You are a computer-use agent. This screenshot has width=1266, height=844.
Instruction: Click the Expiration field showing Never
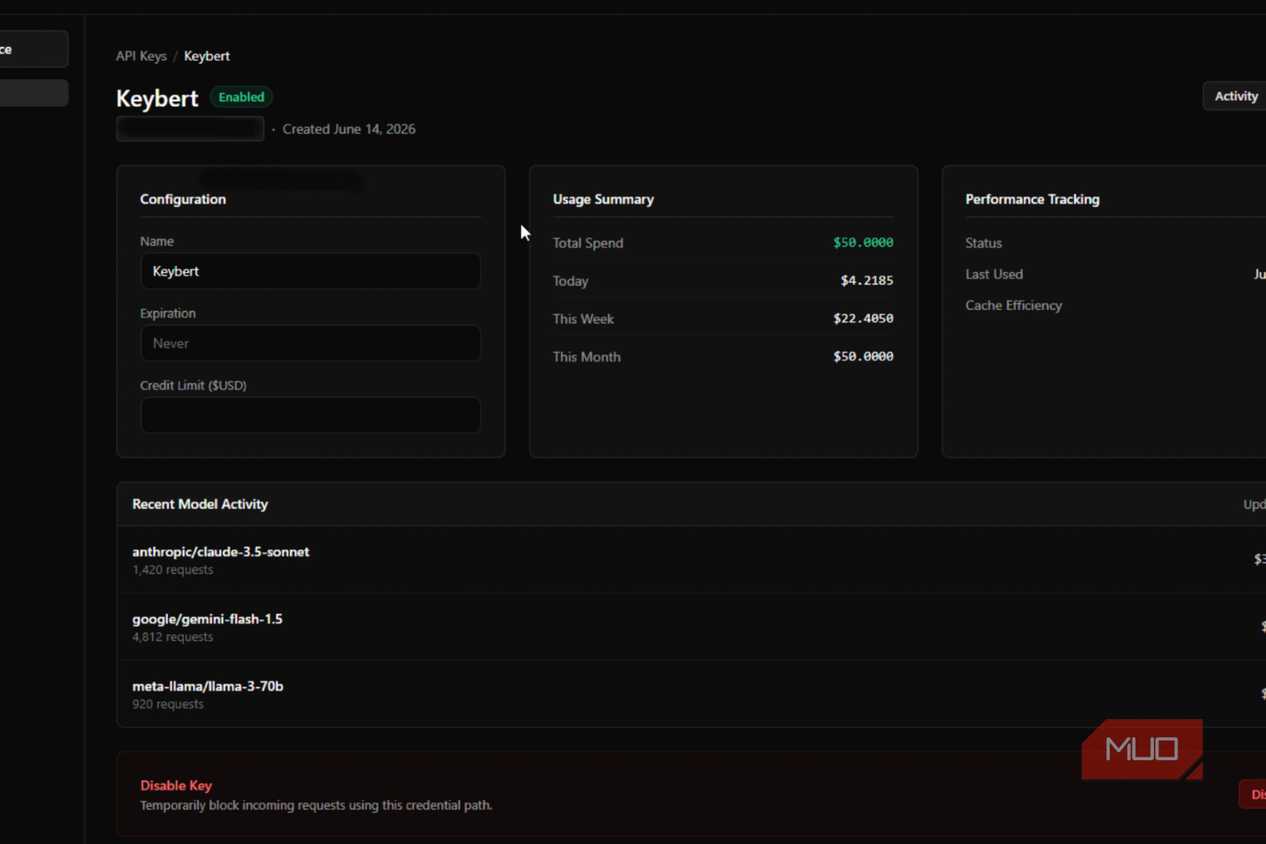click(310, 343)
